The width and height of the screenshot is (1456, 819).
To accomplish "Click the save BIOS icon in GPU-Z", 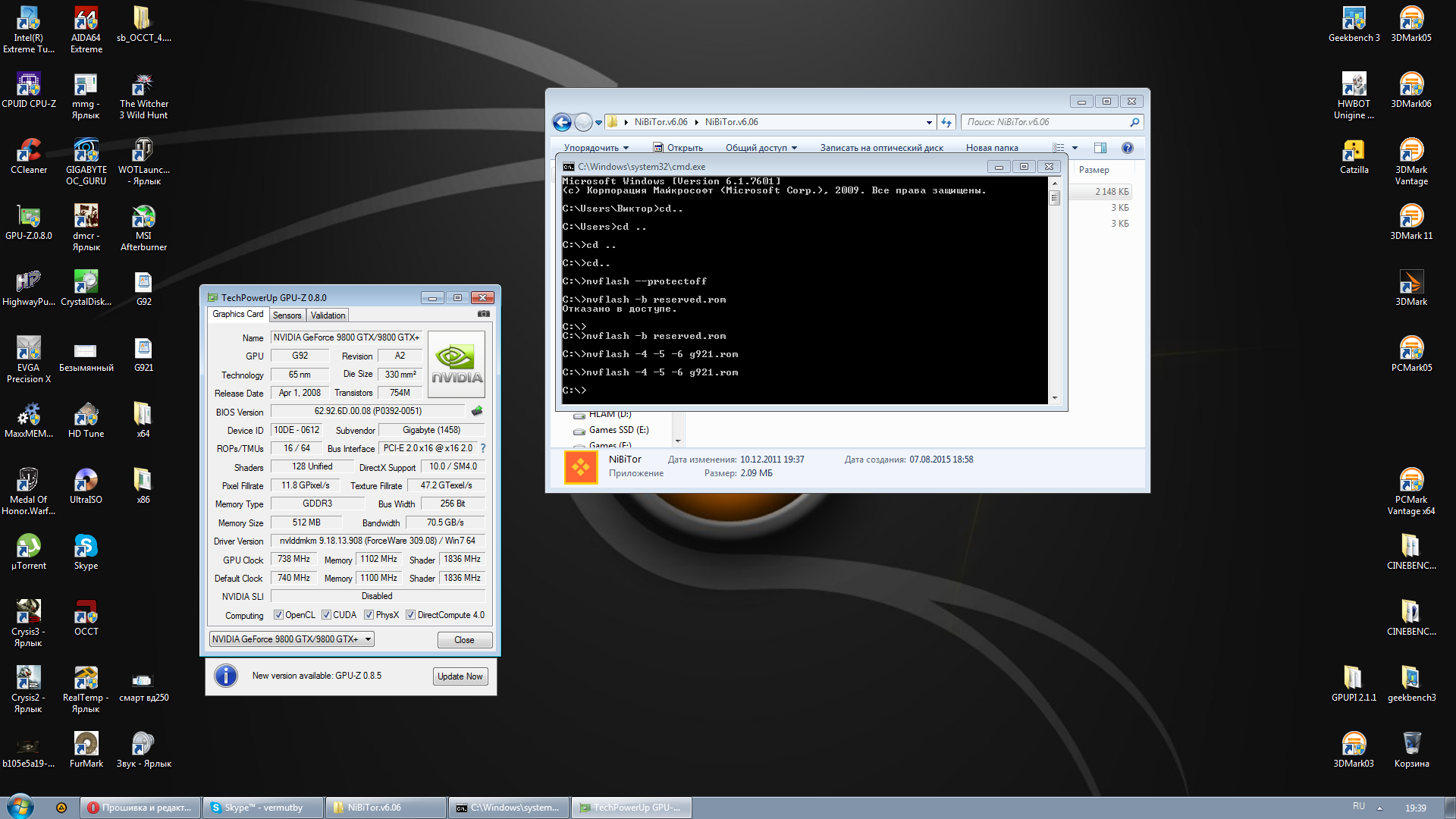I will pos(477,411).
